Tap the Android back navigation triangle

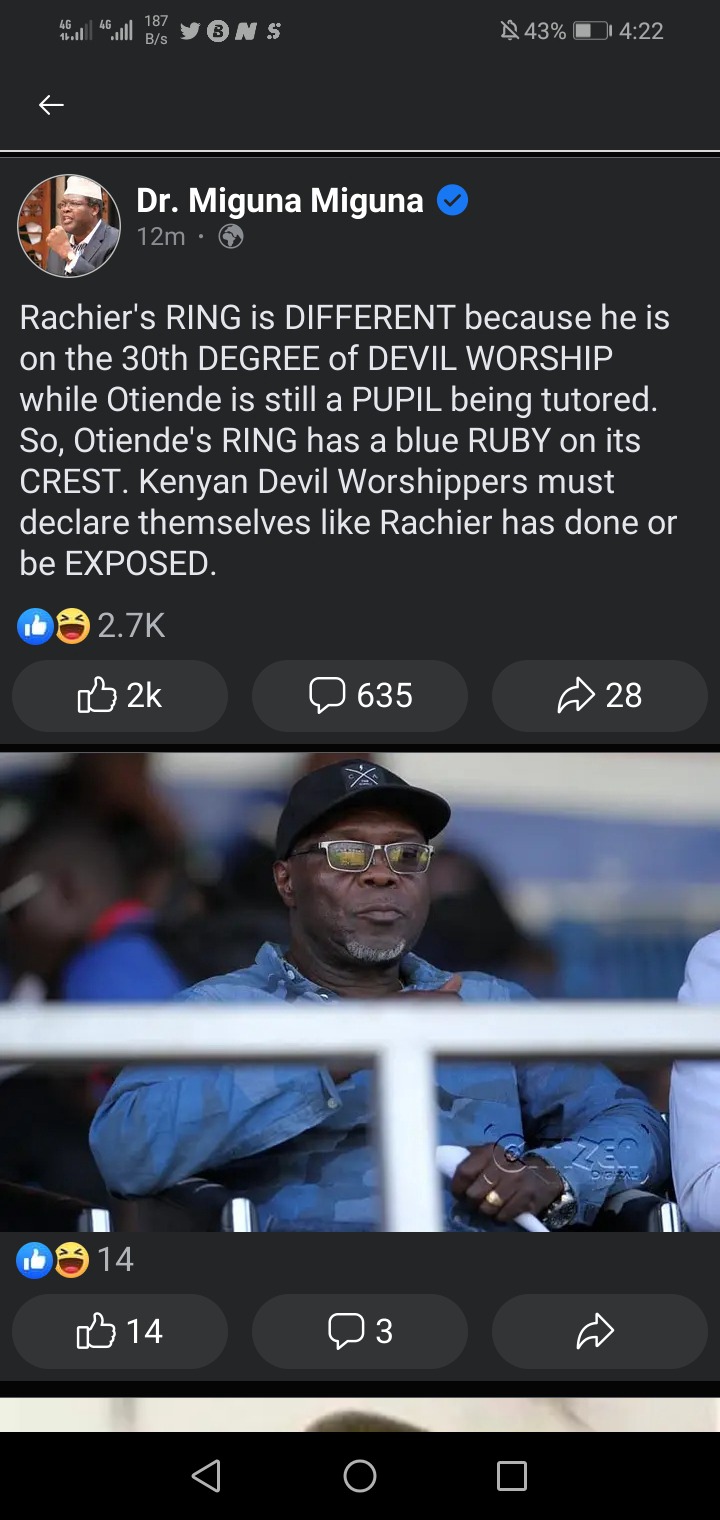pyautogui.click(x=206, y=1476)
